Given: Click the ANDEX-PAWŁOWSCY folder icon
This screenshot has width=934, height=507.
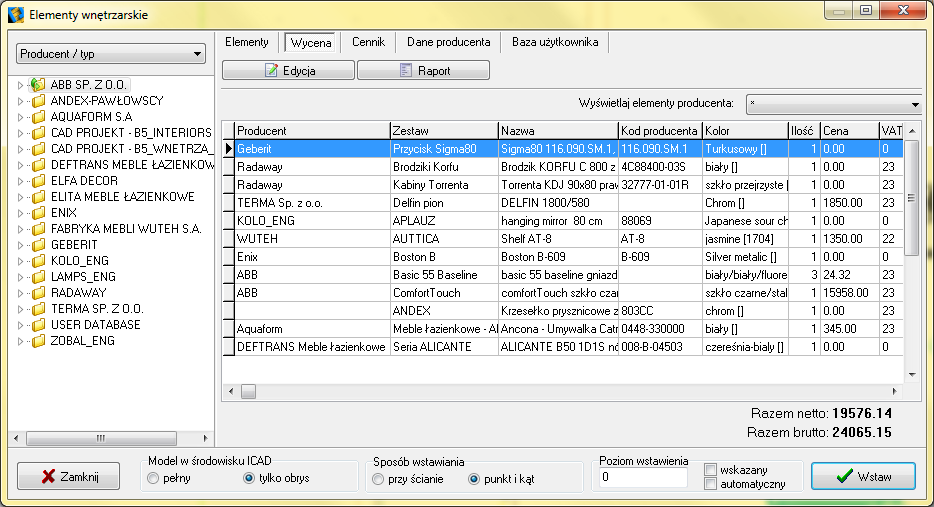Looking at the screenshot, I should [x=38, y=101].
